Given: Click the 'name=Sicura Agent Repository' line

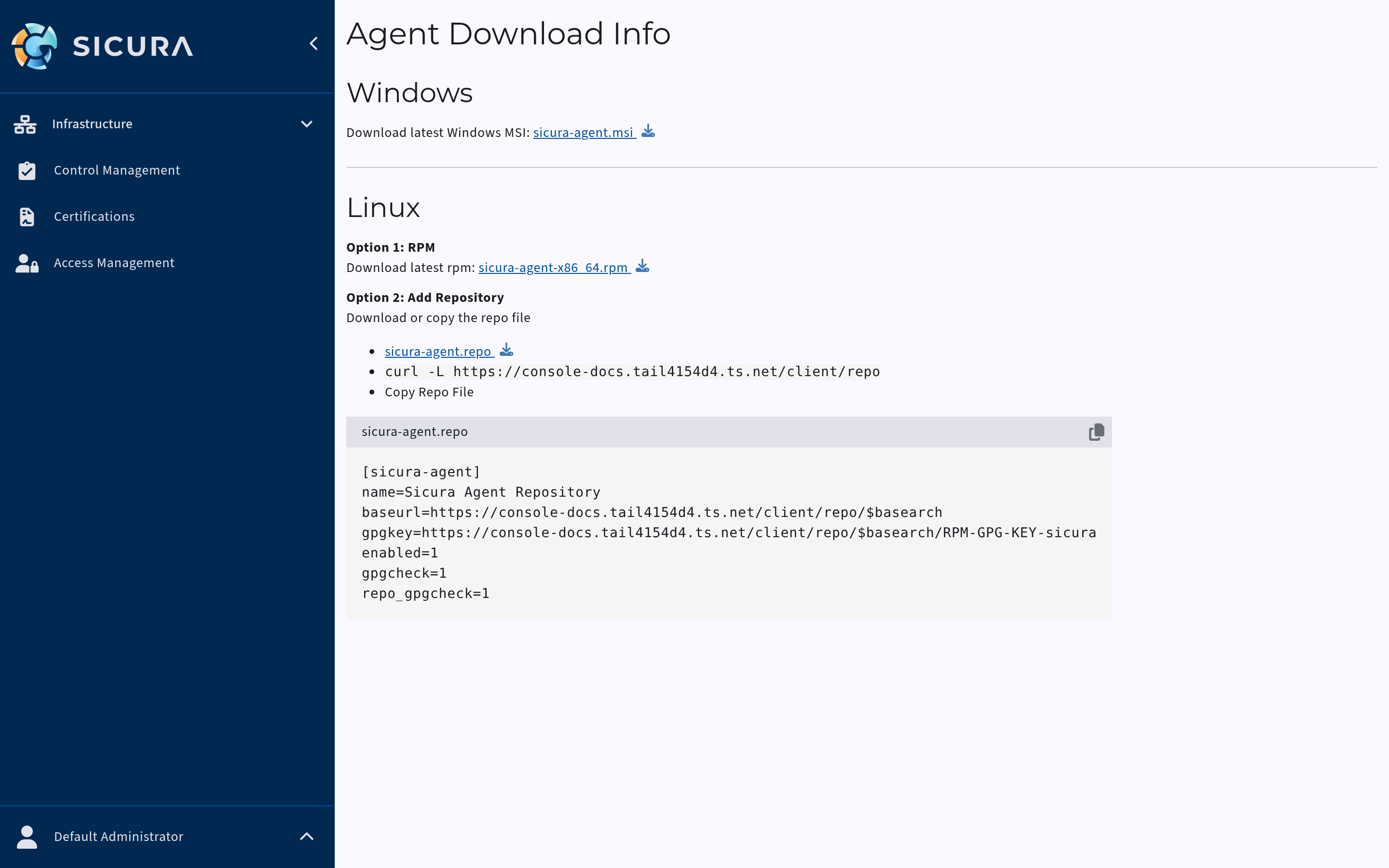Looking at the screenshot, I should (x=481, y=492).
